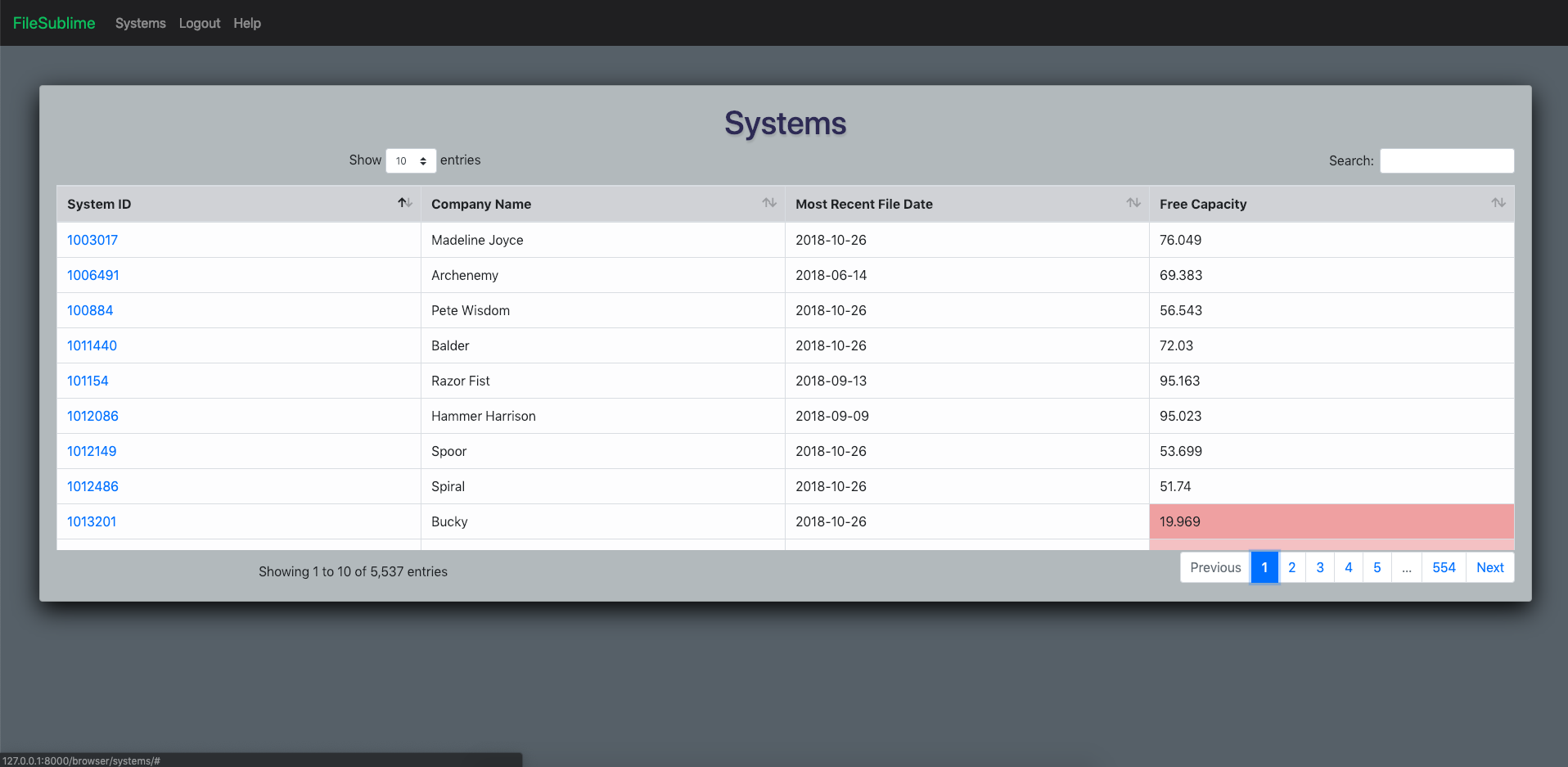Click the 51.74 free capacity value
The height and width of the screenshot is (767, 1568).
coord(1175,486)
